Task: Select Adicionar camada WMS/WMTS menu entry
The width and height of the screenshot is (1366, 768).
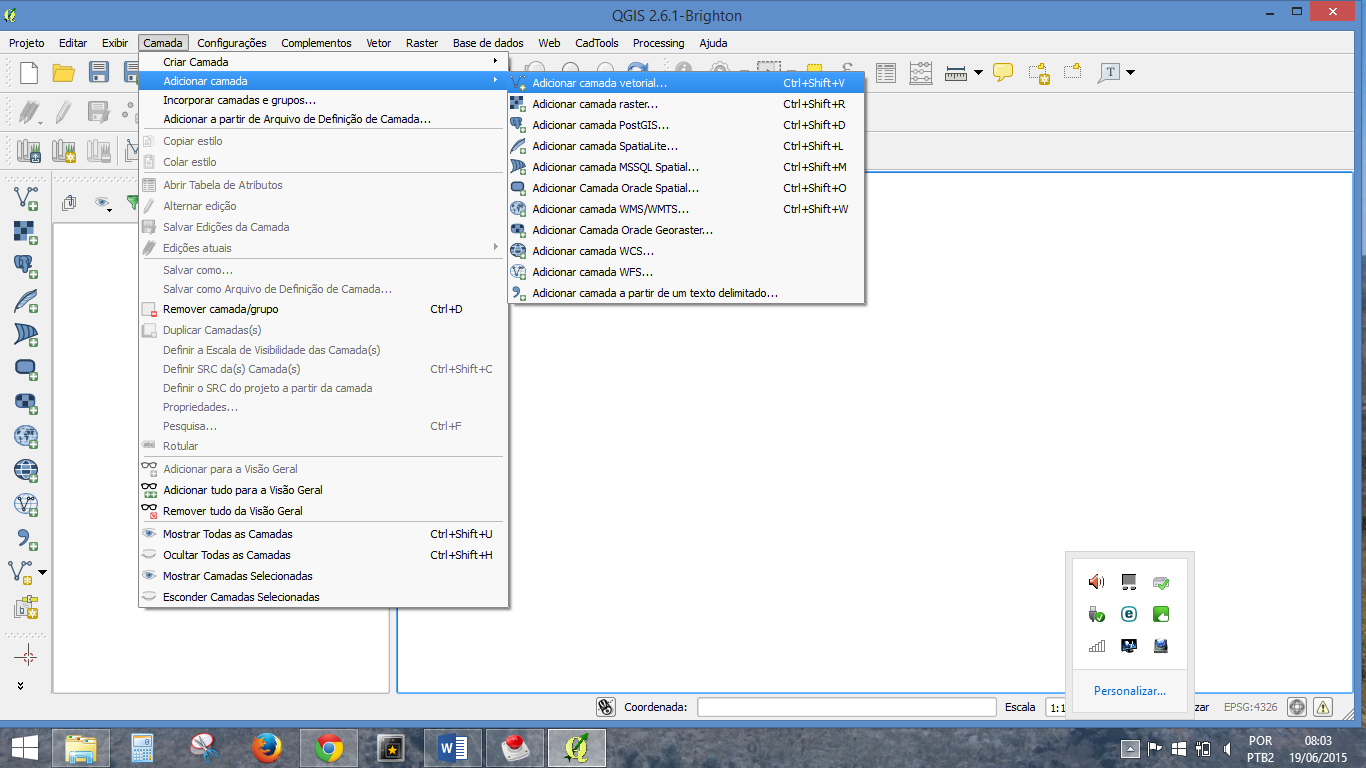Action: tap(686, 209)
